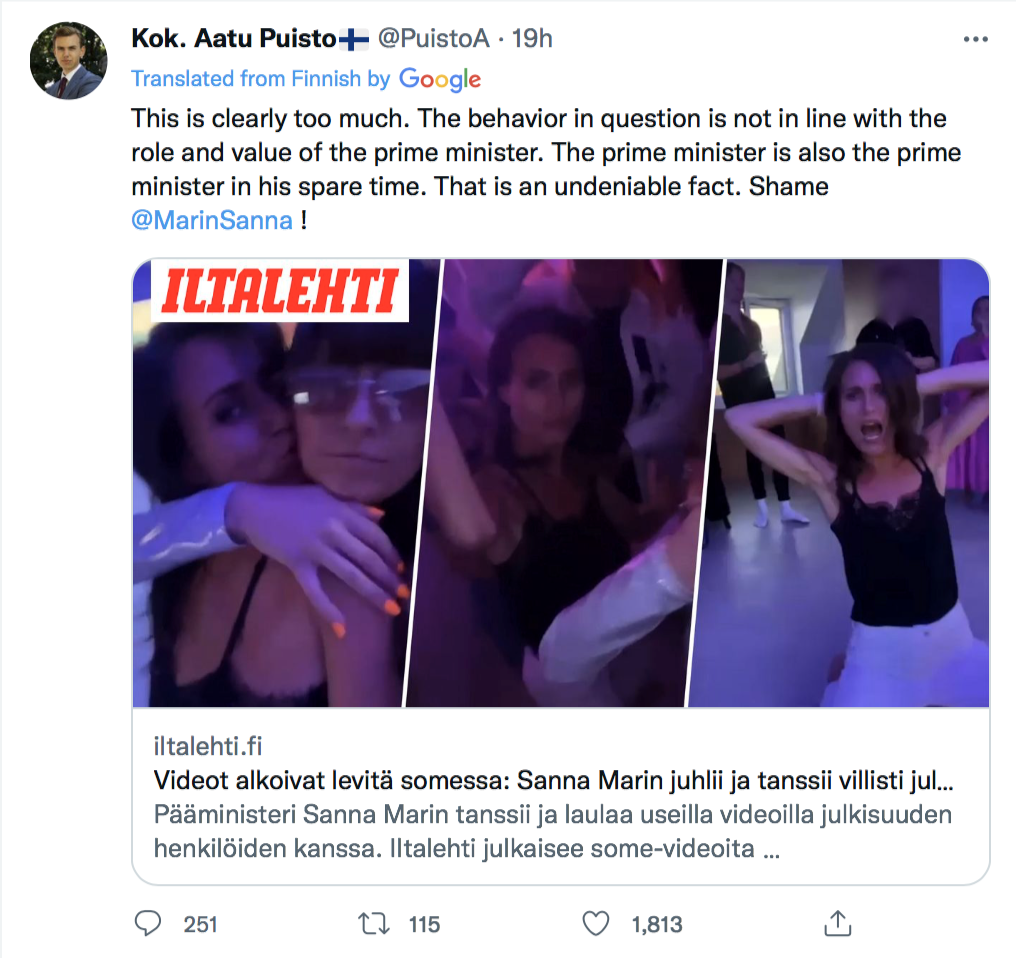Click the 1,813 likes count
1016x958 pixels.
click(657, 925)
